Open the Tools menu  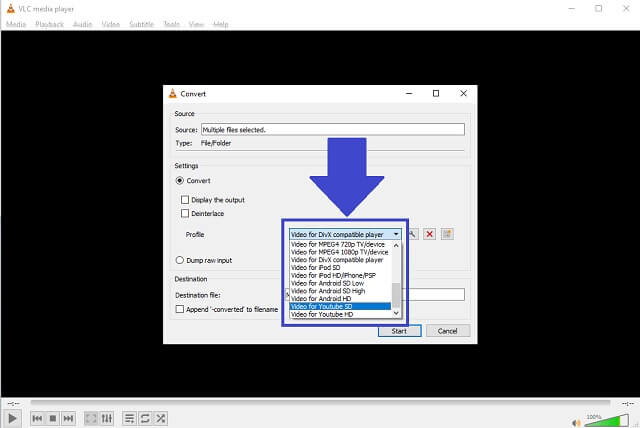(171, 24)
